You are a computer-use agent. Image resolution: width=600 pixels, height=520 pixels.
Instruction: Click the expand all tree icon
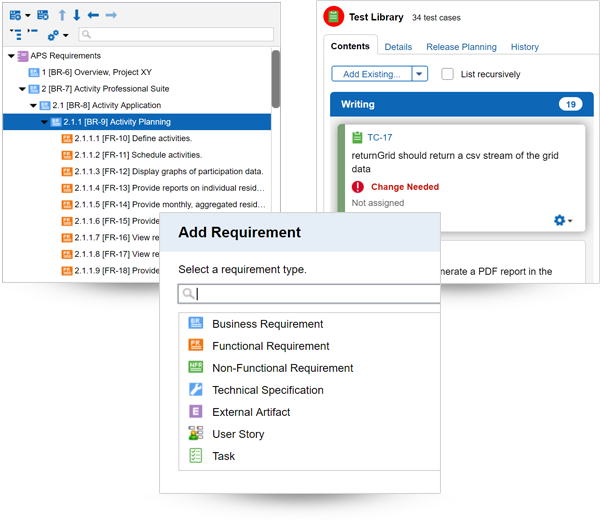click(x=16, y=34)
